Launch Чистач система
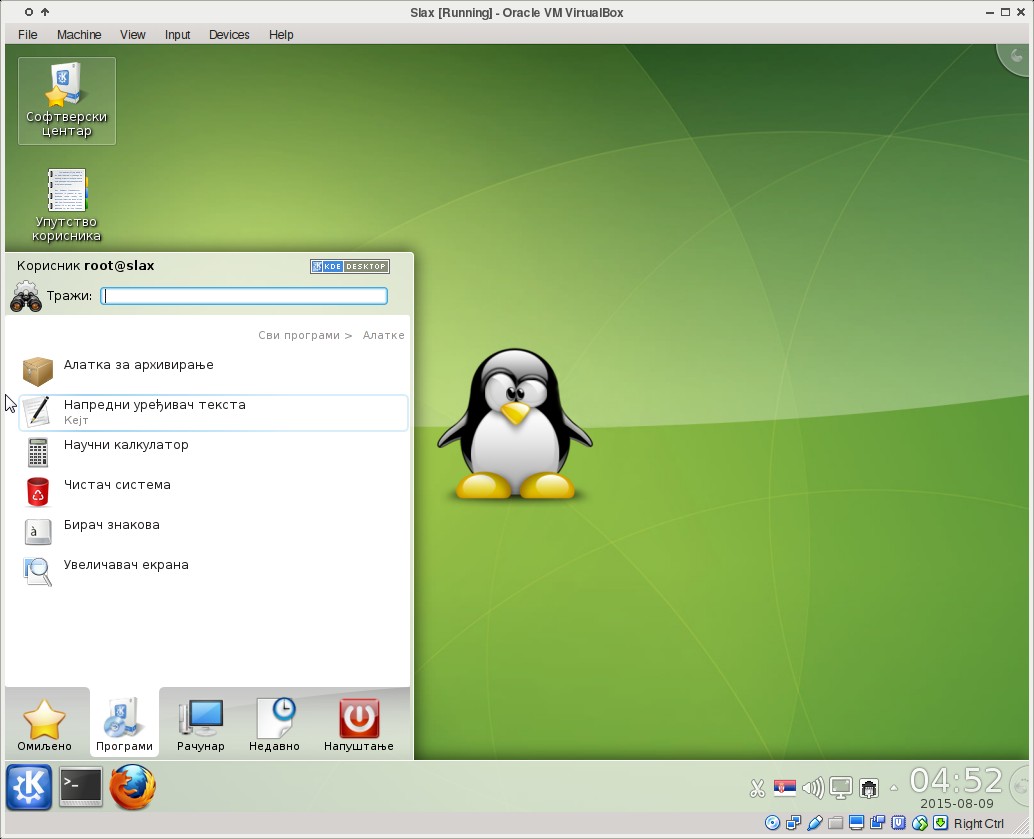The height and width of the screenshot is (839, 1034). click(x=213, y=492)
